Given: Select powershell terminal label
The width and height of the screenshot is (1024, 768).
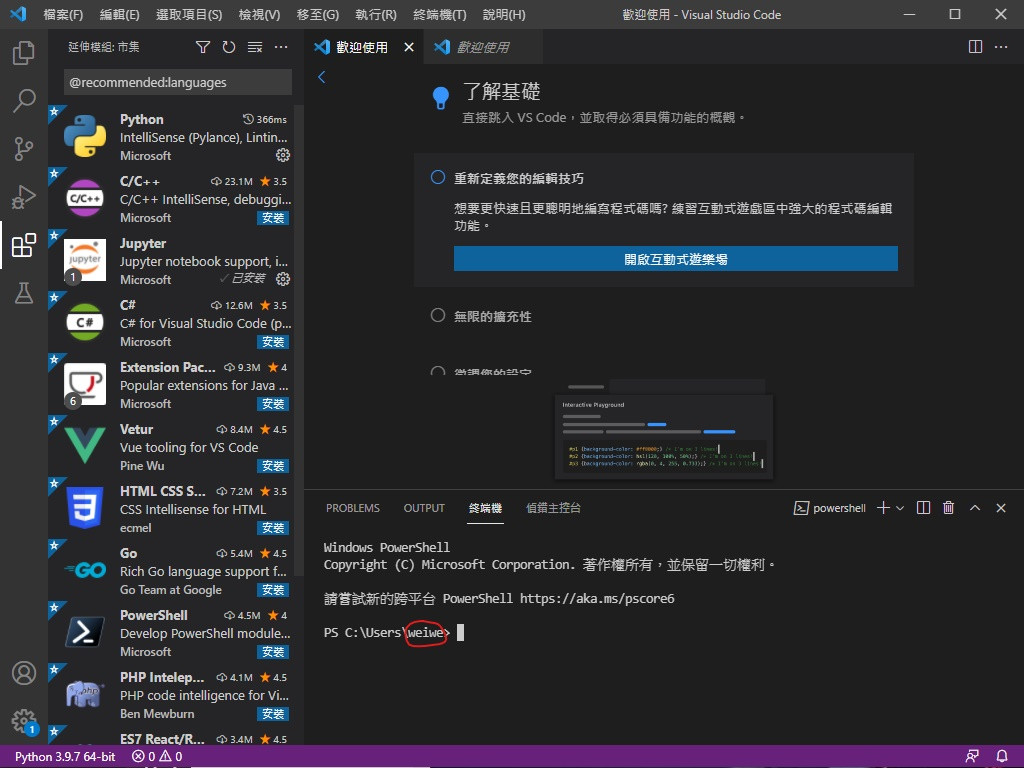Looking at the screenshot, I should (829, 507).
